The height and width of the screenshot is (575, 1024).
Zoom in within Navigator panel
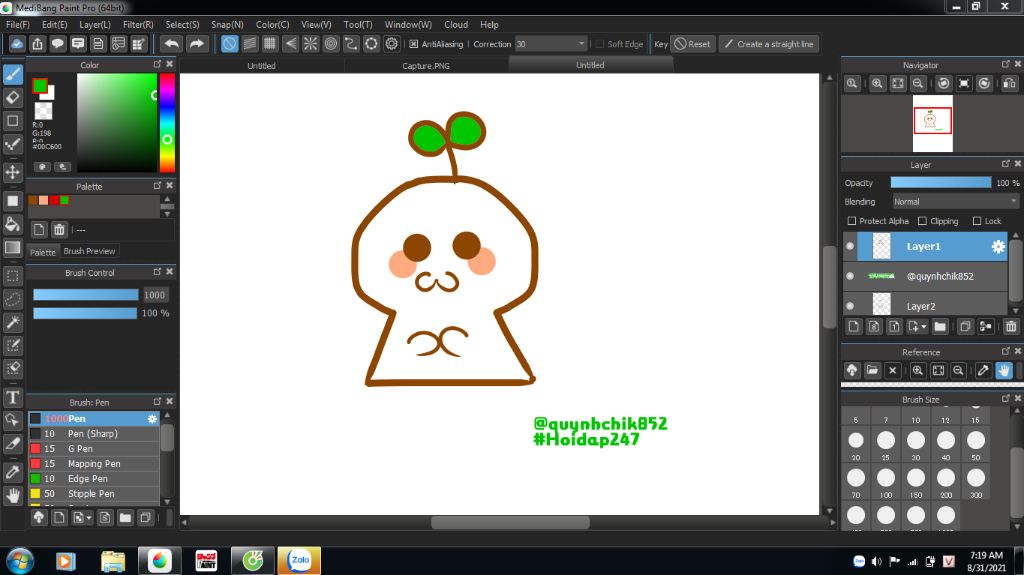[877, 84]
